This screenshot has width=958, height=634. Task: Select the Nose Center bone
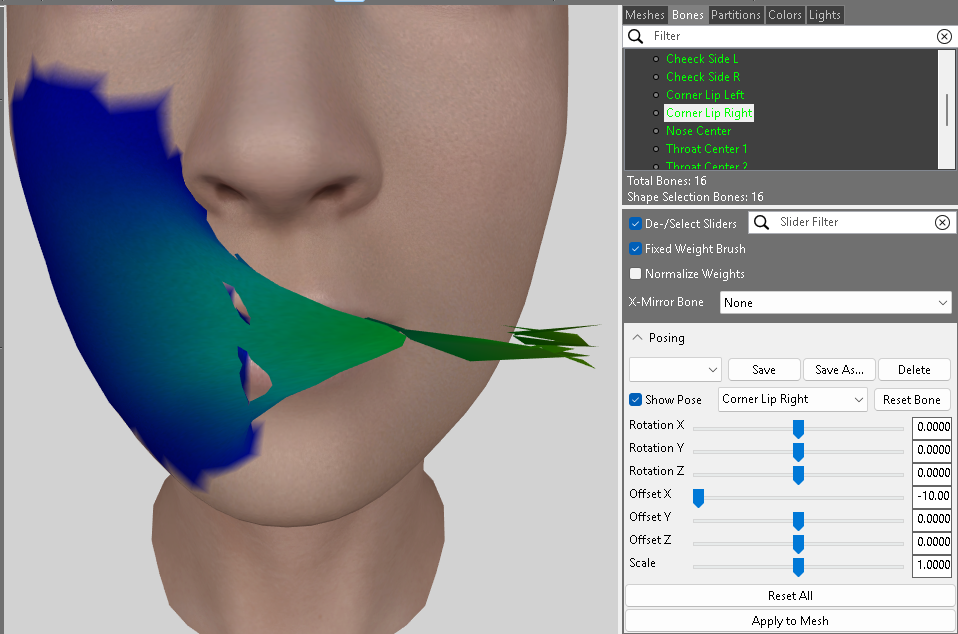click(698, 131)
